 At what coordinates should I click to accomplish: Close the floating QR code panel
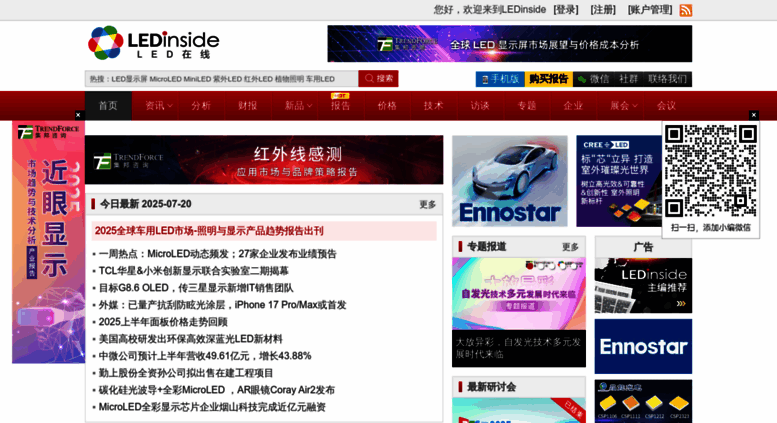(x=754, y=115)
